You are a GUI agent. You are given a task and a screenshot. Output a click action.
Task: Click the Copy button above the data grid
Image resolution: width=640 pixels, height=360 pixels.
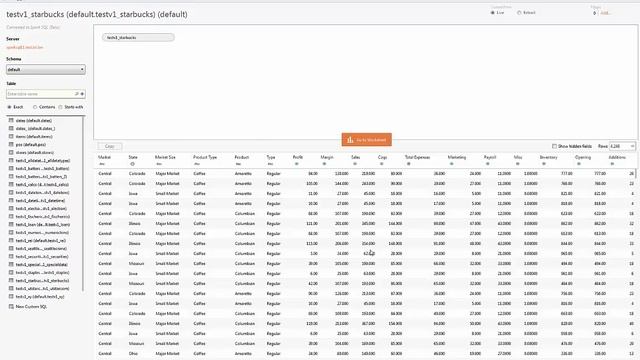[x=110, y=146]
